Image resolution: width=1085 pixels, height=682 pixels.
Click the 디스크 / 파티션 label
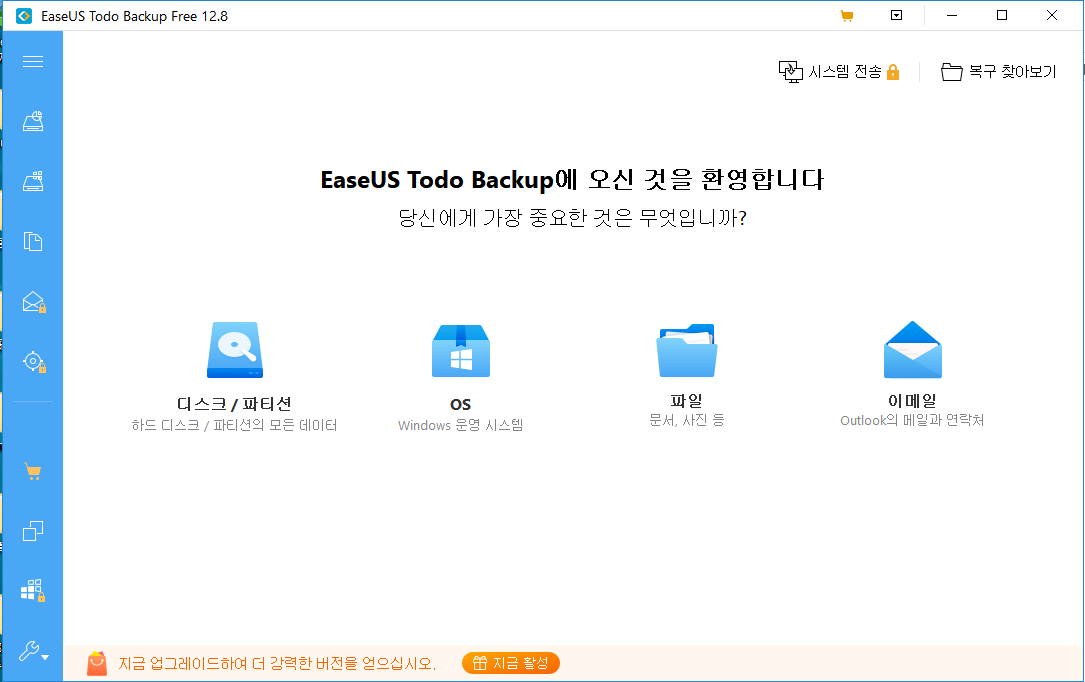click(235, 404)
